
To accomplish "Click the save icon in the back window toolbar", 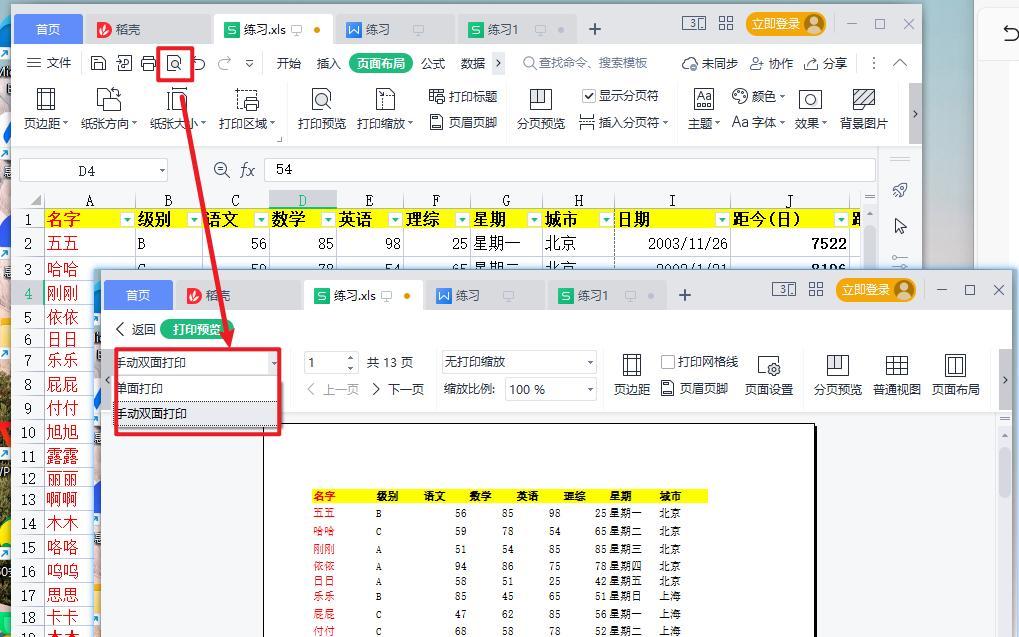I will pyautogui.click(x=98, y=63).
